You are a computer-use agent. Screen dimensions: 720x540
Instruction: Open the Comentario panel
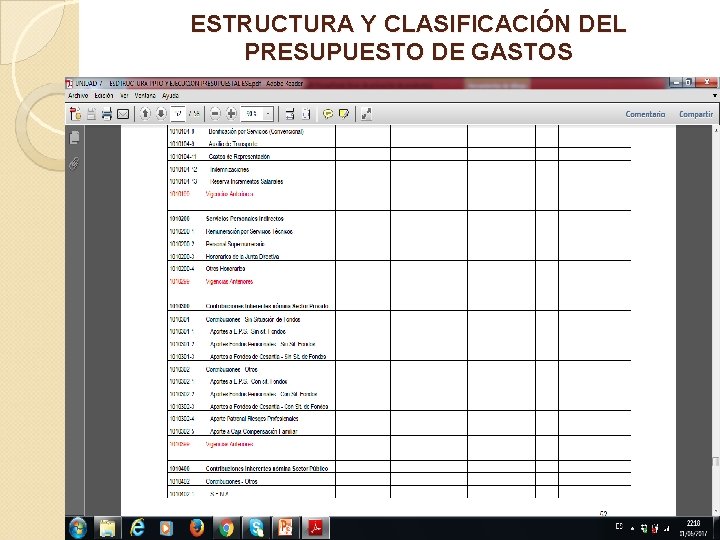645,114
